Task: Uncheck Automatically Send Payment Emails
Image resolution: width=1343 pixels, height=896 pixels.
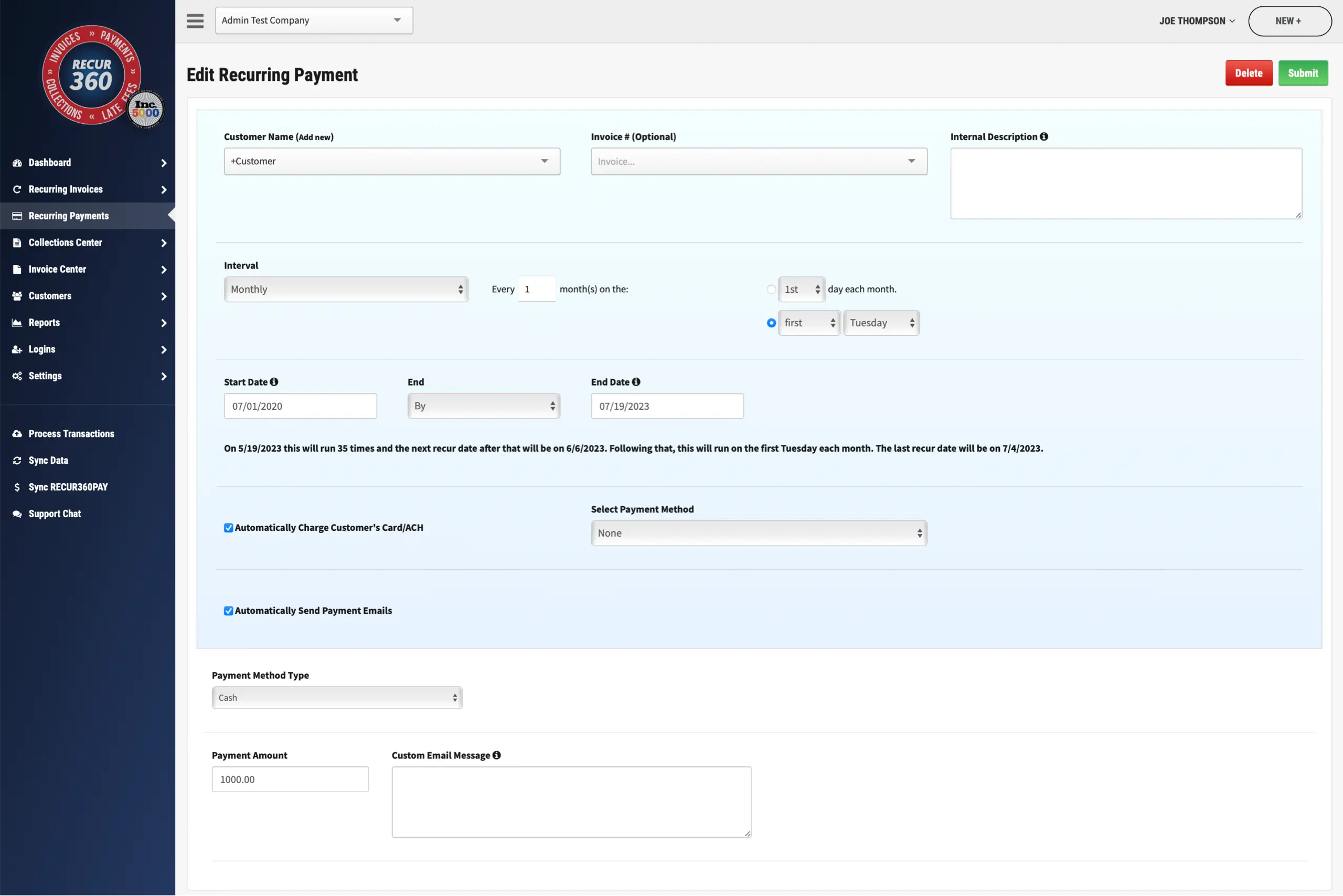Action: click(229, 611)
